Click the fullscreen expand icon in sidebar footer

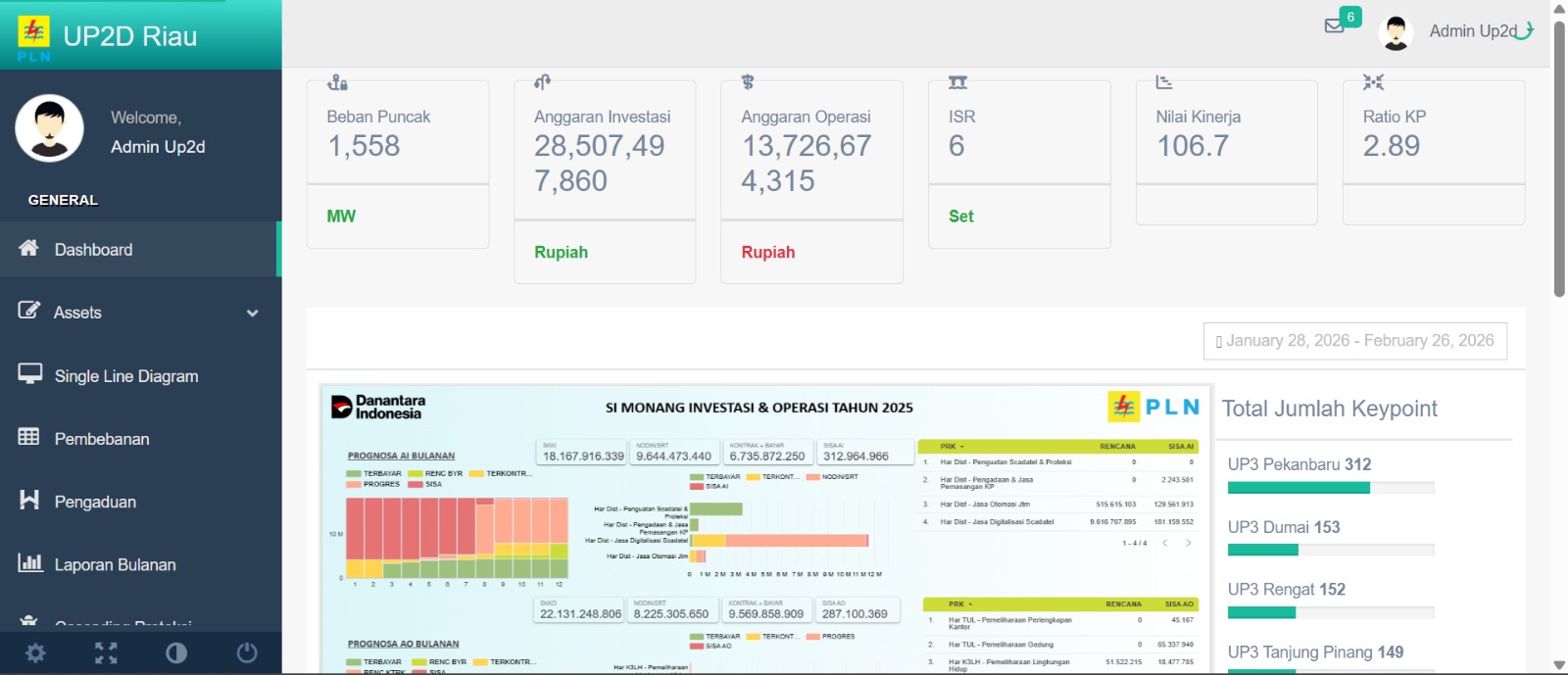(106, 652)
